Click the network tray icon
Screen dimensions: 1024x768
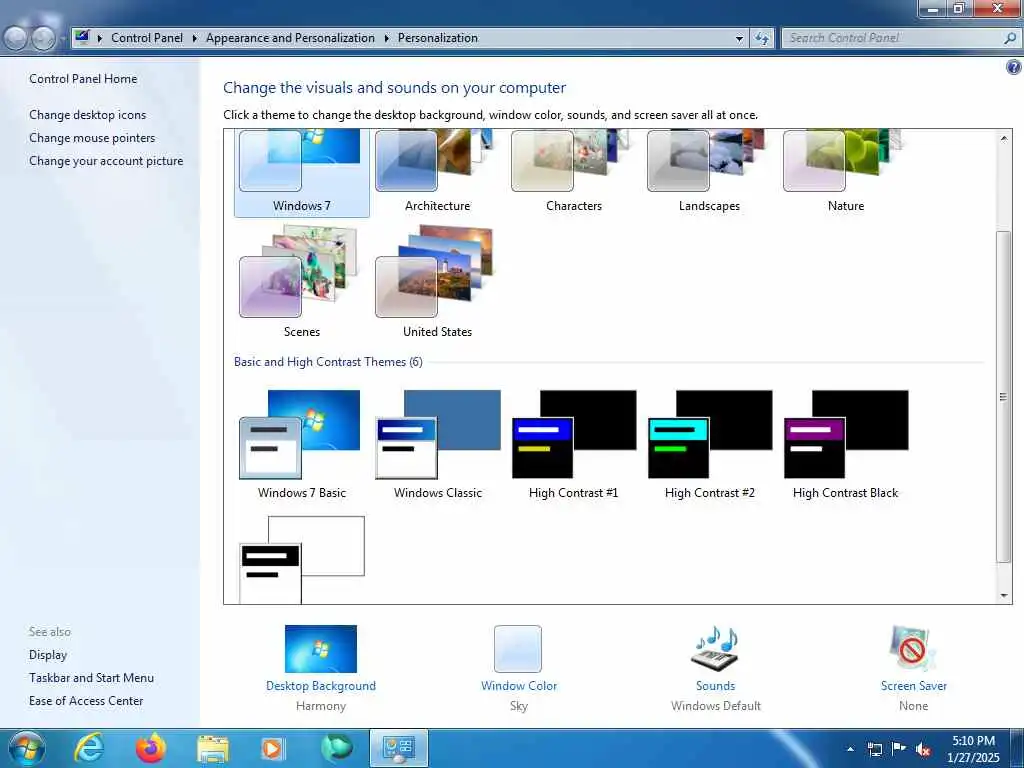874,749
